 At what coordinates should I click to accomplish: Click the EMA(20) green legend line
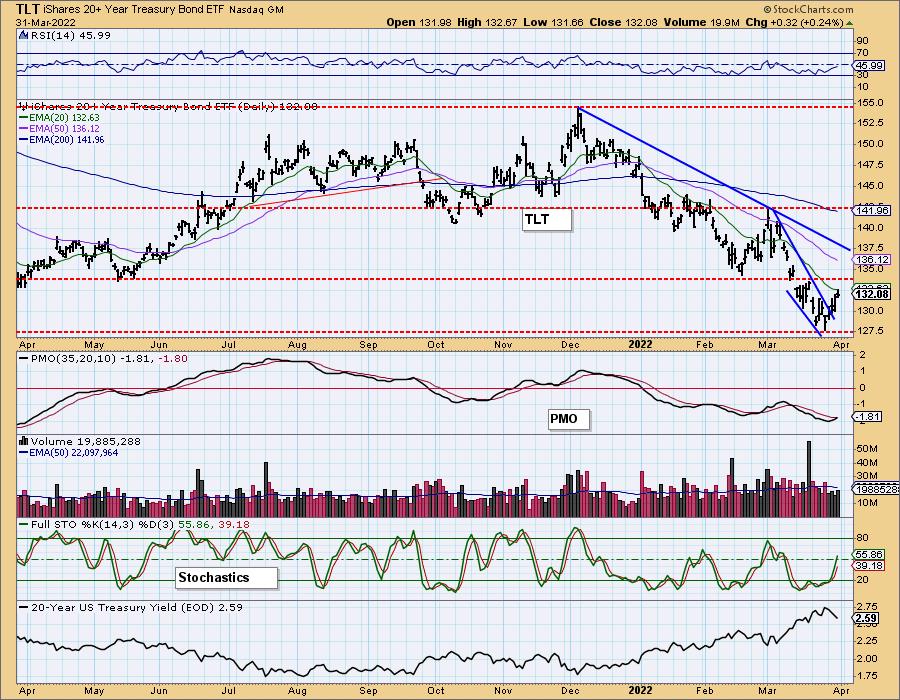[x=24, y=118]
